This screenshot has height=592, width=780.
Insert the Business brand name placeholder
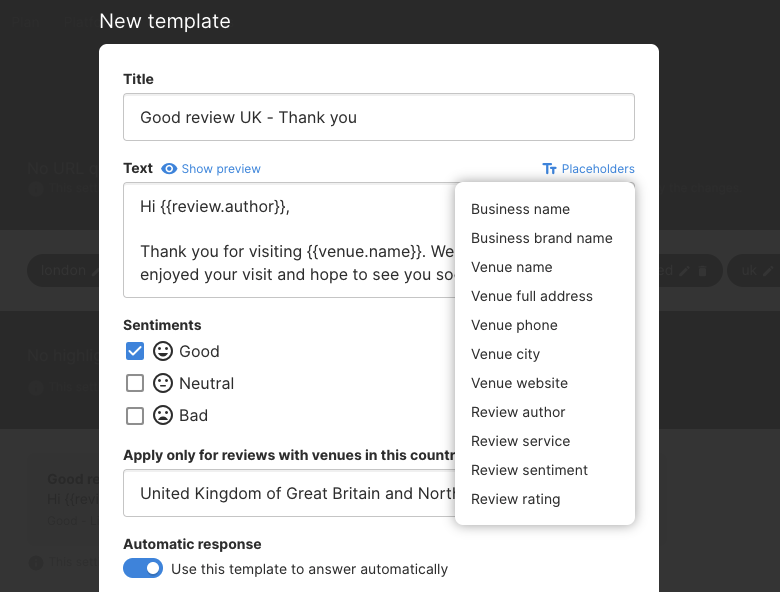[541, 238]
